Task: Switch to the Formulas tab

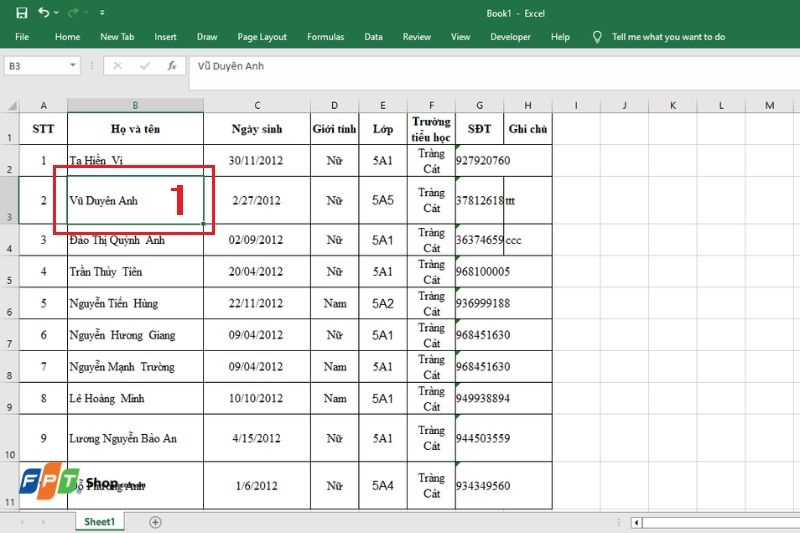Action: coord(326,37)
